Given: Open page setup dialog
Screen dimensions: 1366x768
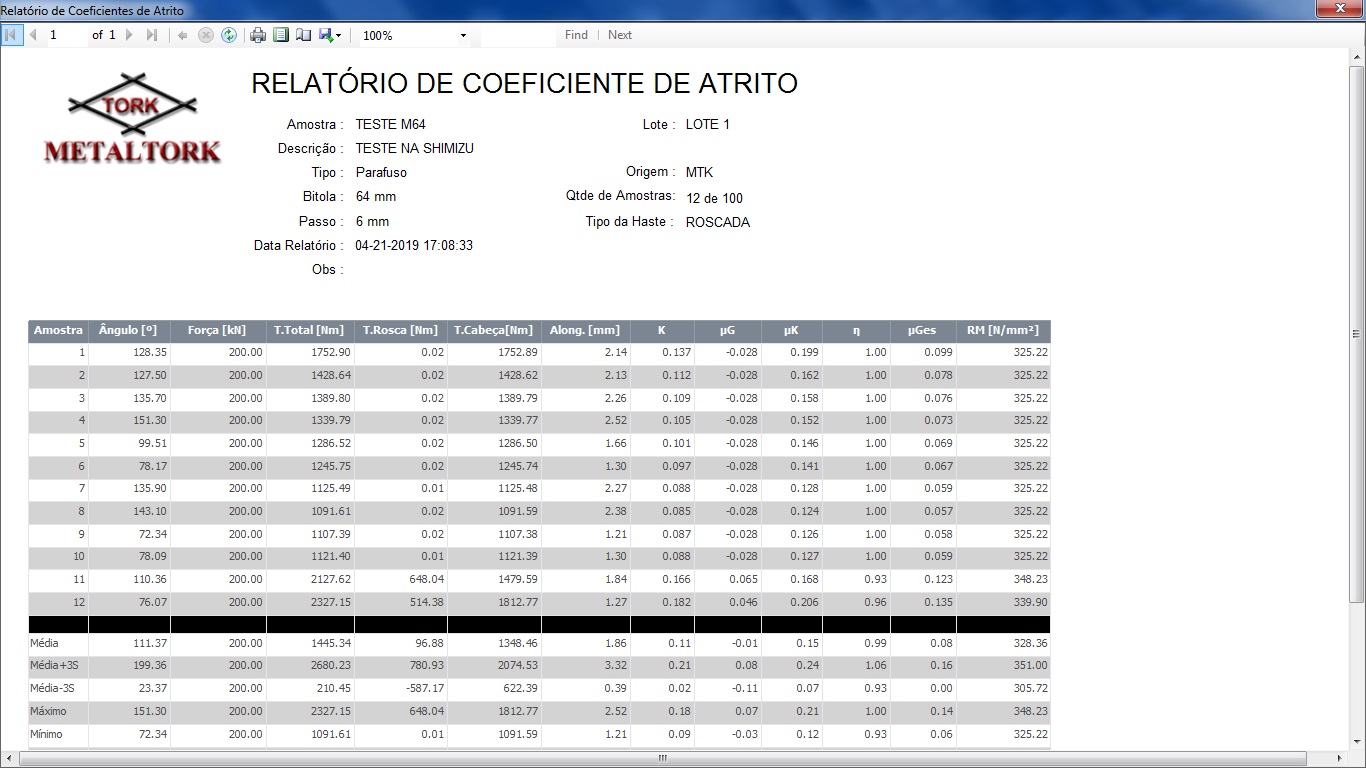Looking at the screenshot, I should 303,35.
